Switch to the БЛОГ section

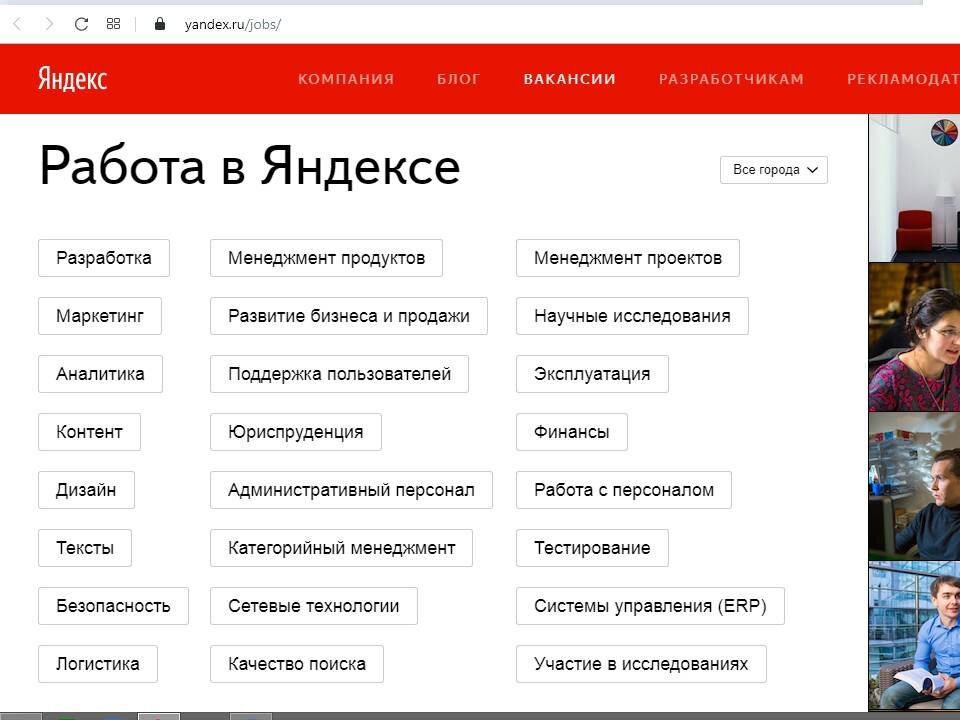pyautogui.click(x=459, y=79)
